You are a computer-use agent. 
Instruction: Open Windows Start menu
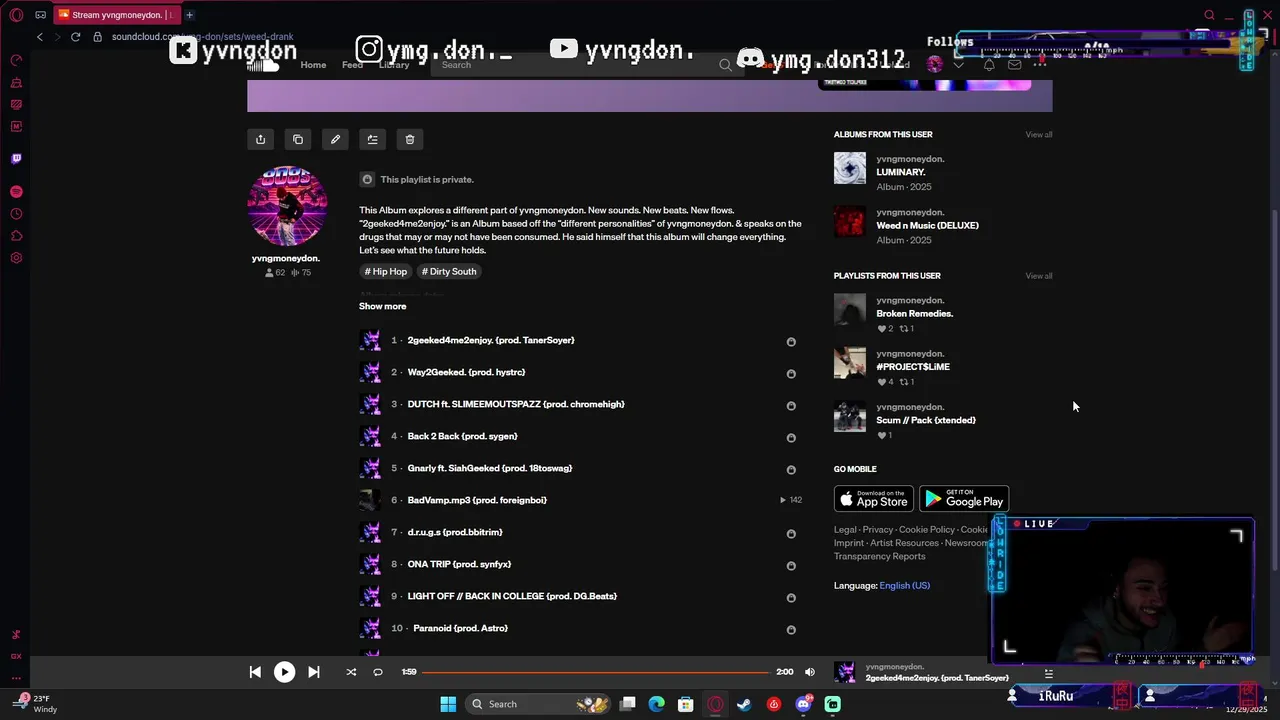click(448, 704)
